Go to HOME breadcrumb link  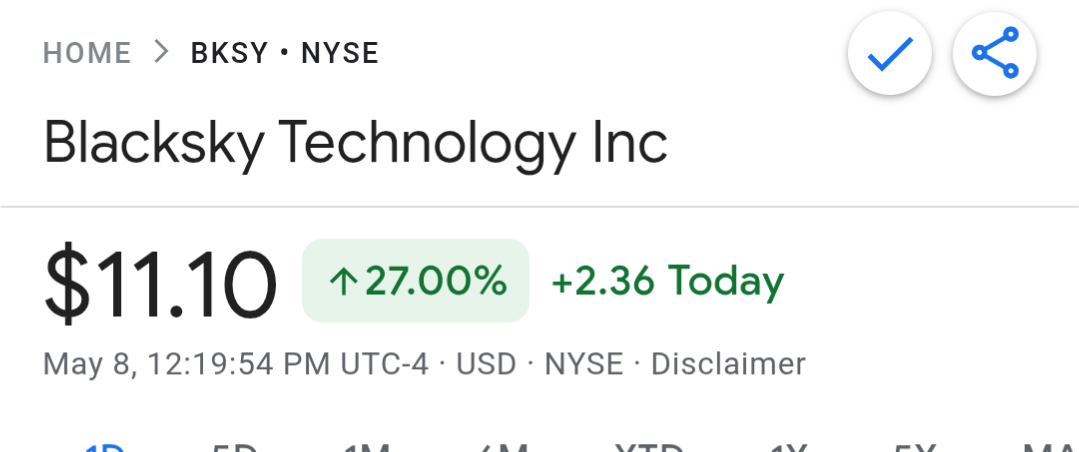click(x=87, y=53)
